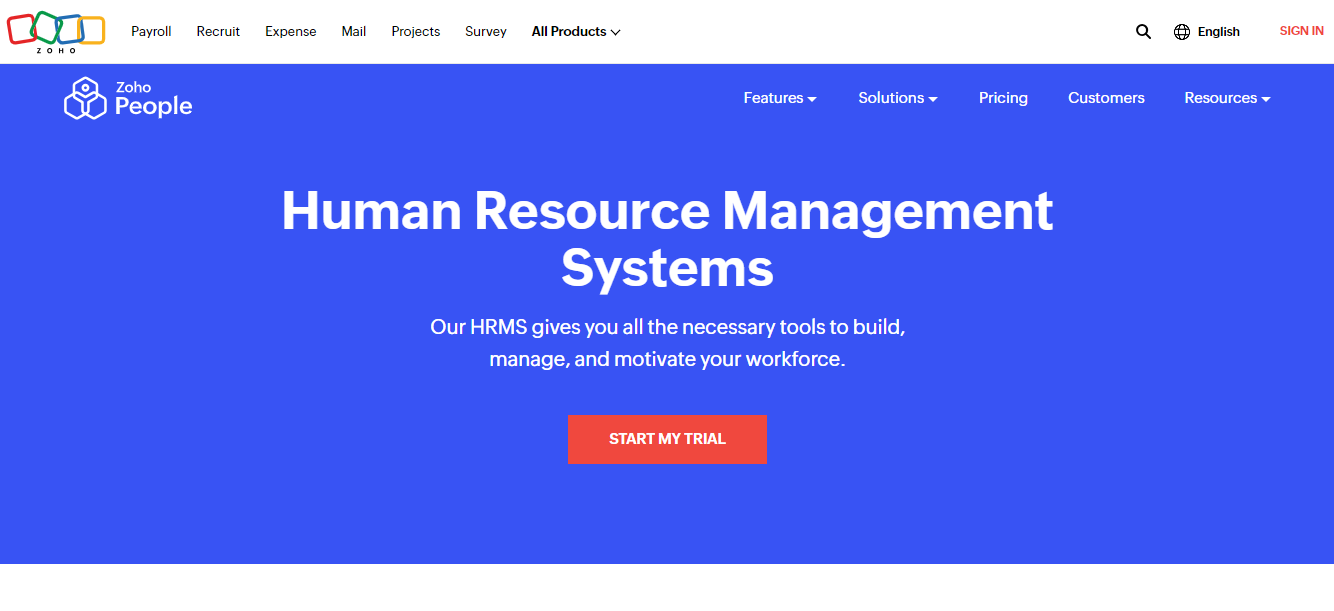Click the 'Our HRMS gives you' subtitle text
The image size is (1334, 611).
[667, 343]
